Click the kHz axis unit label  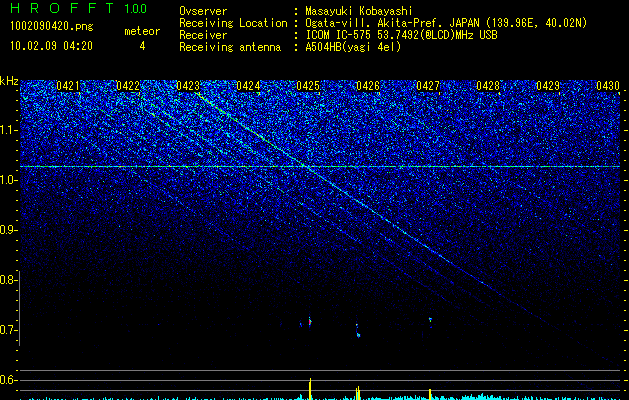click(x=9, y=81)
